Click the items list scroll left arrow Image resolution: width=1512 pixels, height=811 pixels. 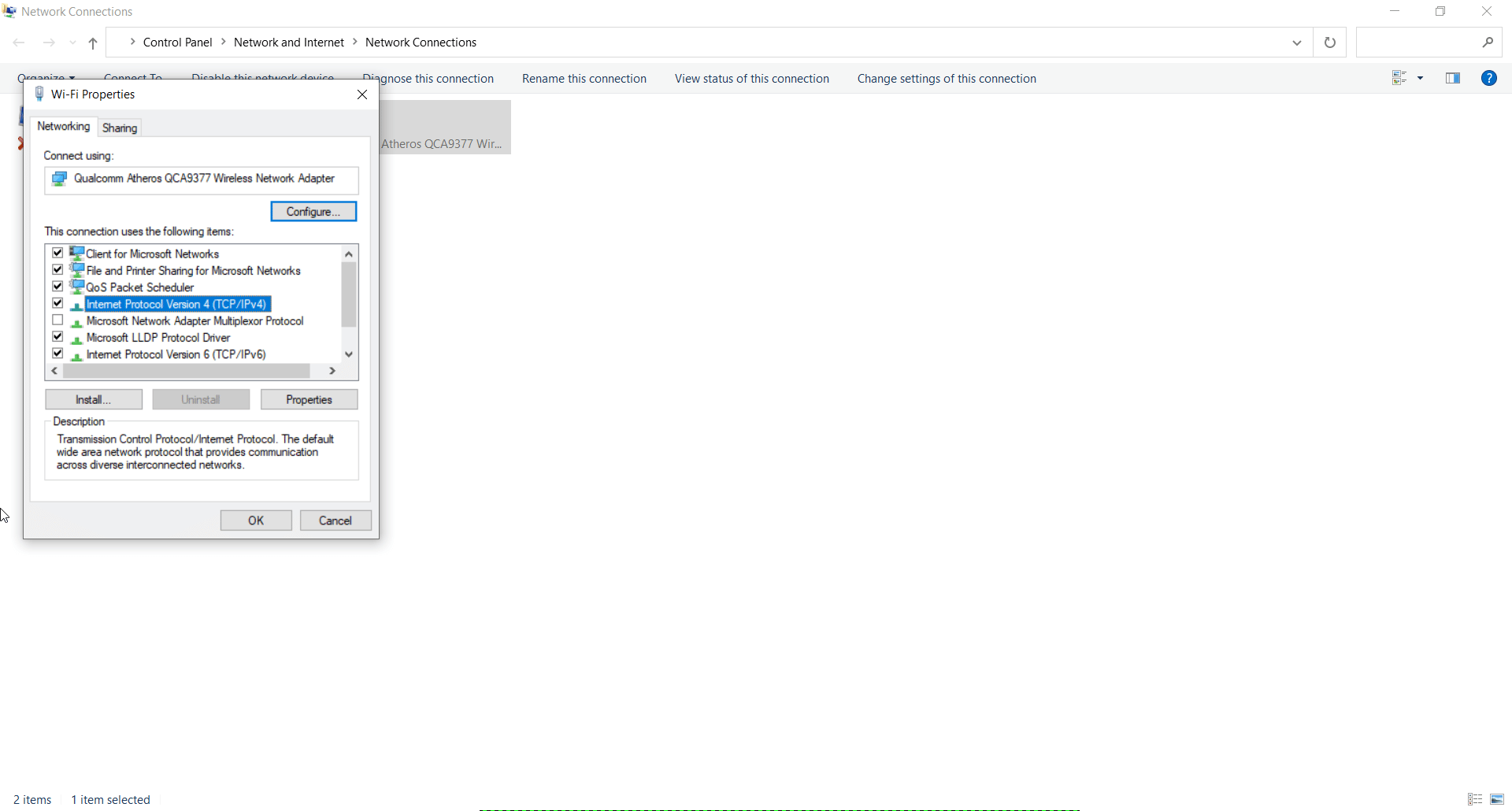click(54, 371)
